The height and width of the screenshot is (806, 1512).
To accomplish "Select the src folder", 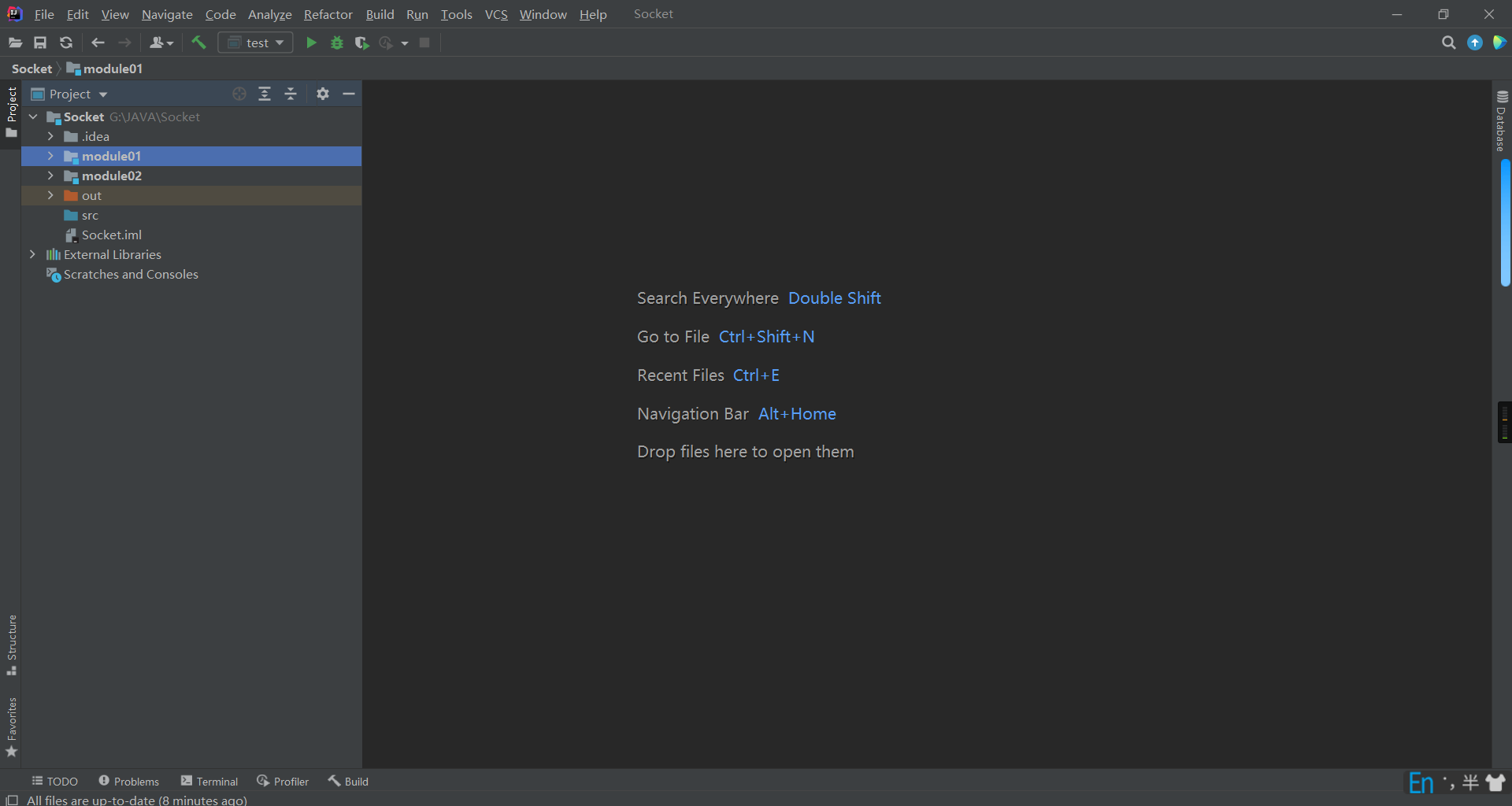I will (191, 215).
